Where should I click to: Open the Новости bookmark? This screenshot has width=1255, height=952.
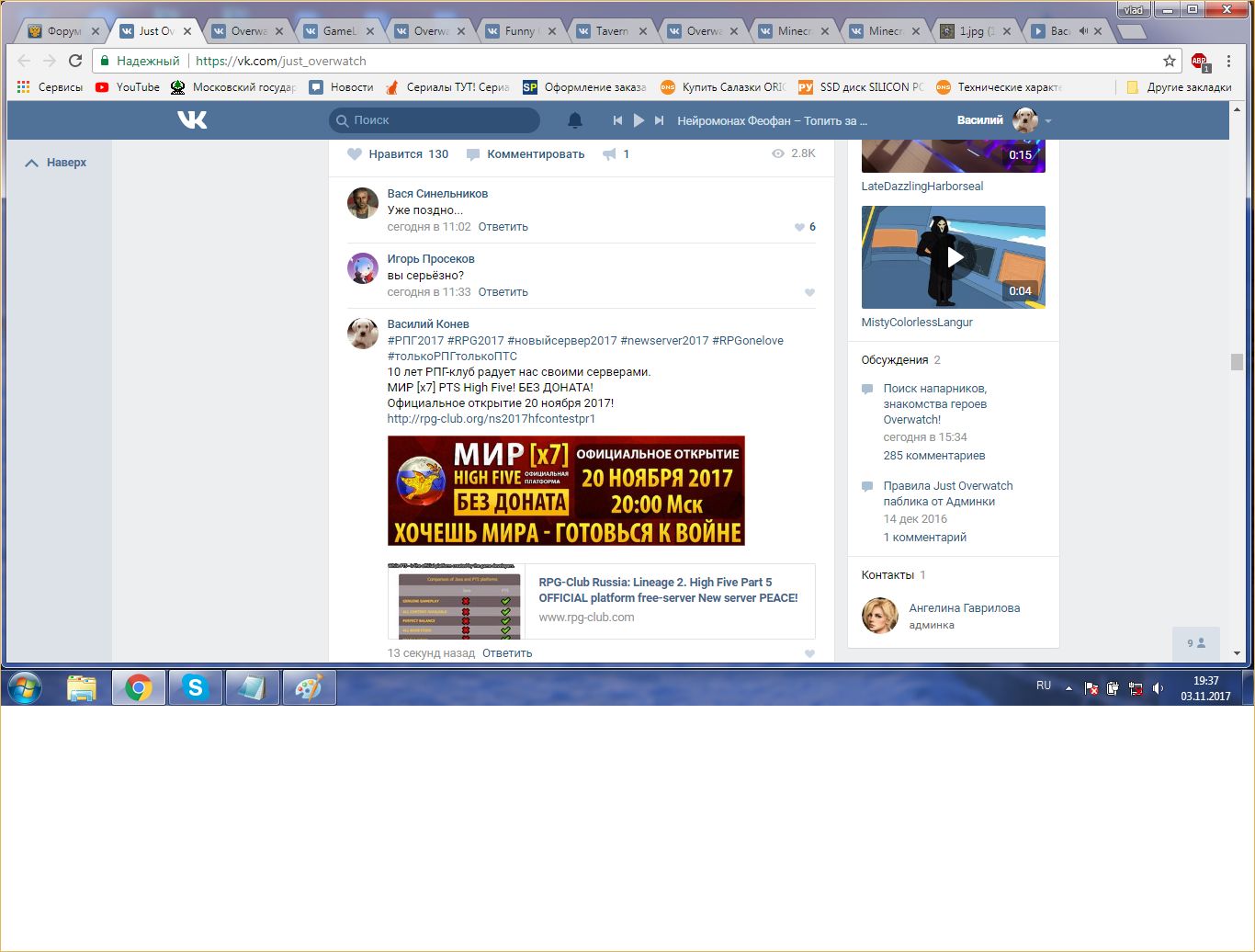pyautogui.click(x=341, y=87)
